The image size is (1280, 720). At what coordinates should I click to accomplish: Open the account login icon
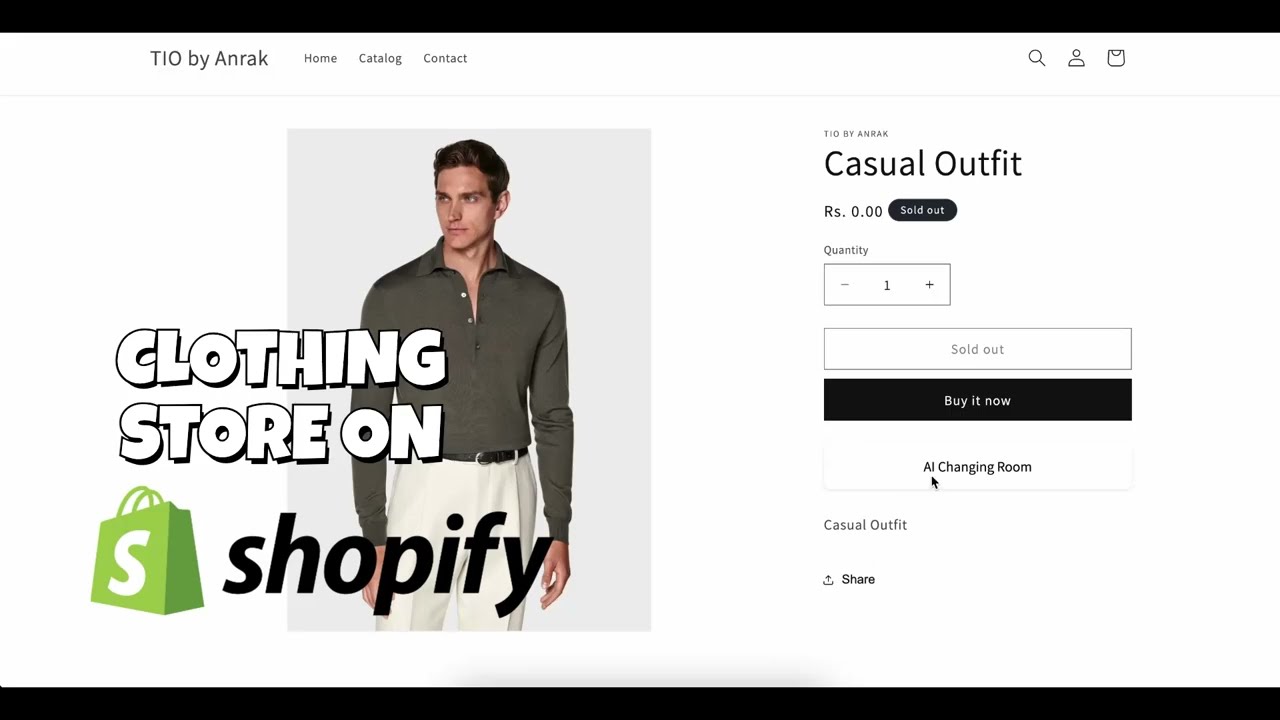(x=1076, y=58)
